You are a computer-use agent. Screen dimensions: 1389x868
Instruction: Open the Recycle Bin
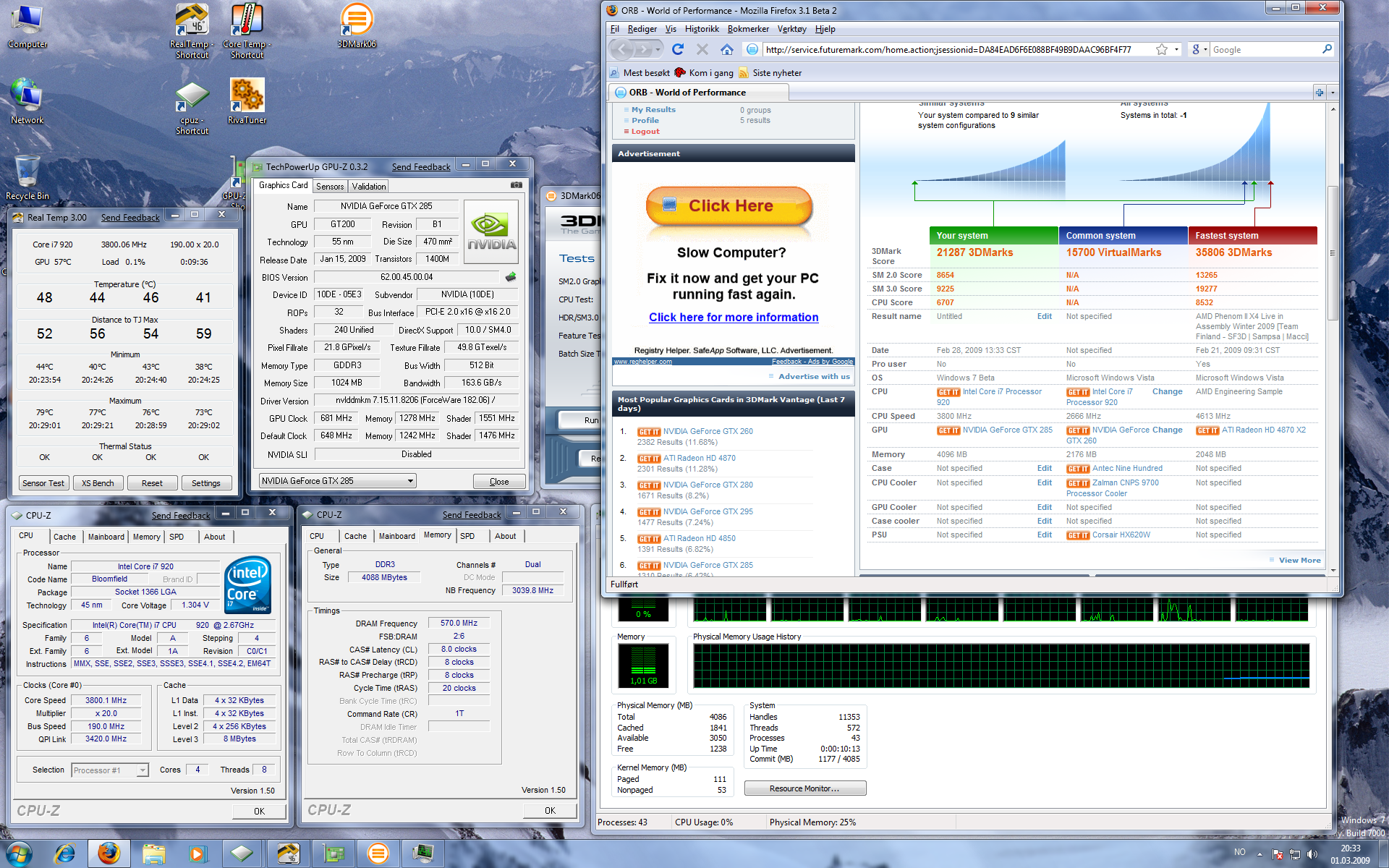[27, 177]
